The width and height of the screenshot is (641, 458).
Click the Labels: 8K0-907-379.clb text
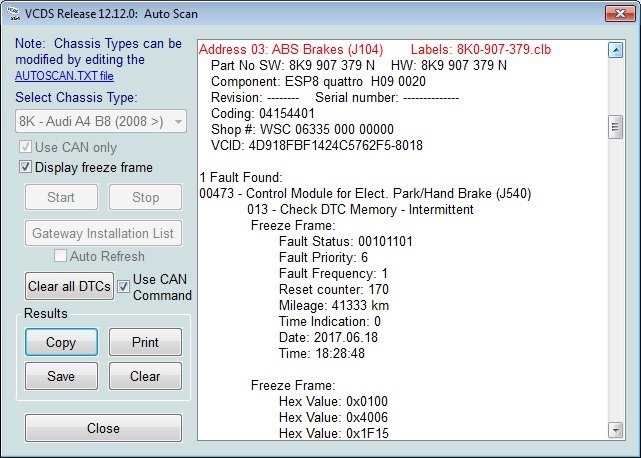tap(481, 49)
